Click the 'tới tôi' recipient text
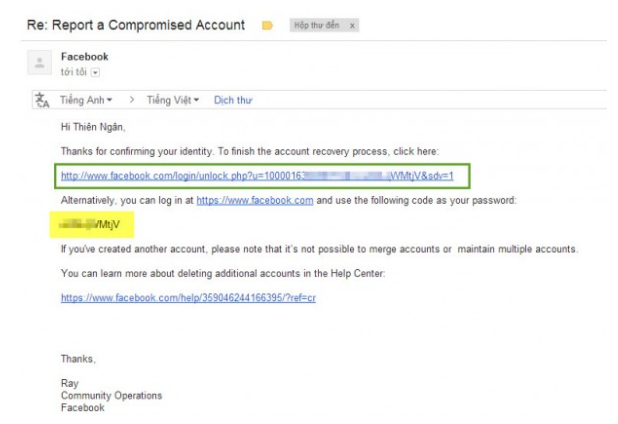 73,72
